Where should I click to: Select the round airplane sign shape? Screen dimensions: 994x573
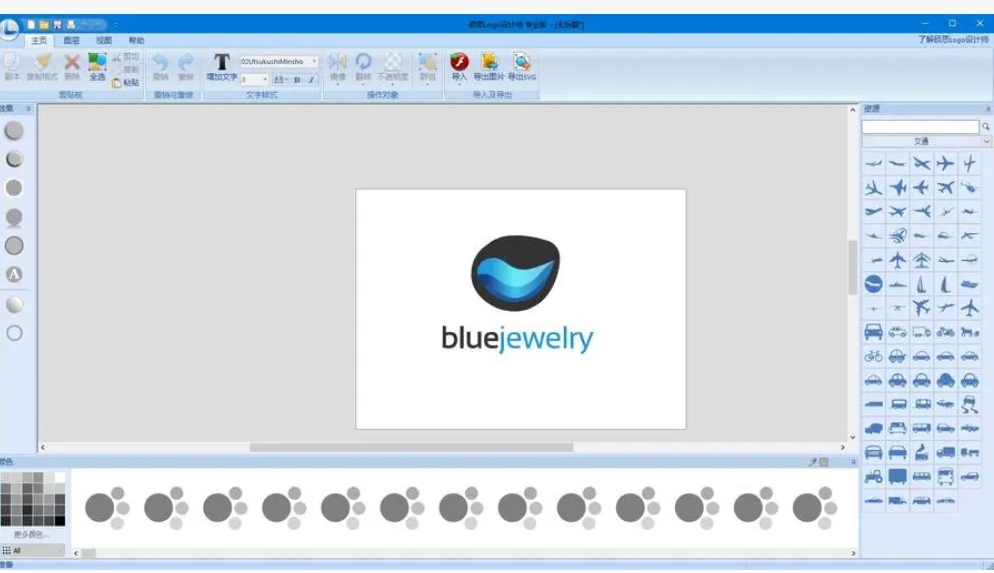[874, 284]
